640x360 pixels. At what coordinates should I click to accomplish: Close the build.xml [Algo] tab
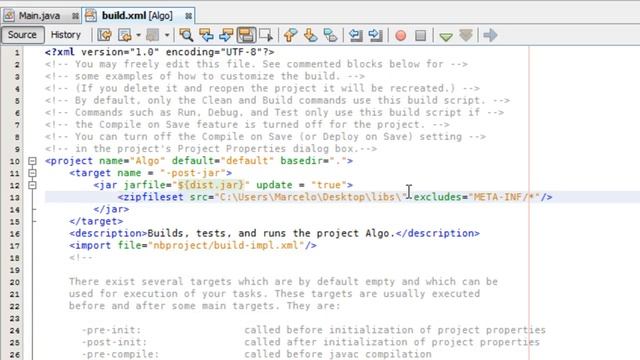click(x=188, y=16)
